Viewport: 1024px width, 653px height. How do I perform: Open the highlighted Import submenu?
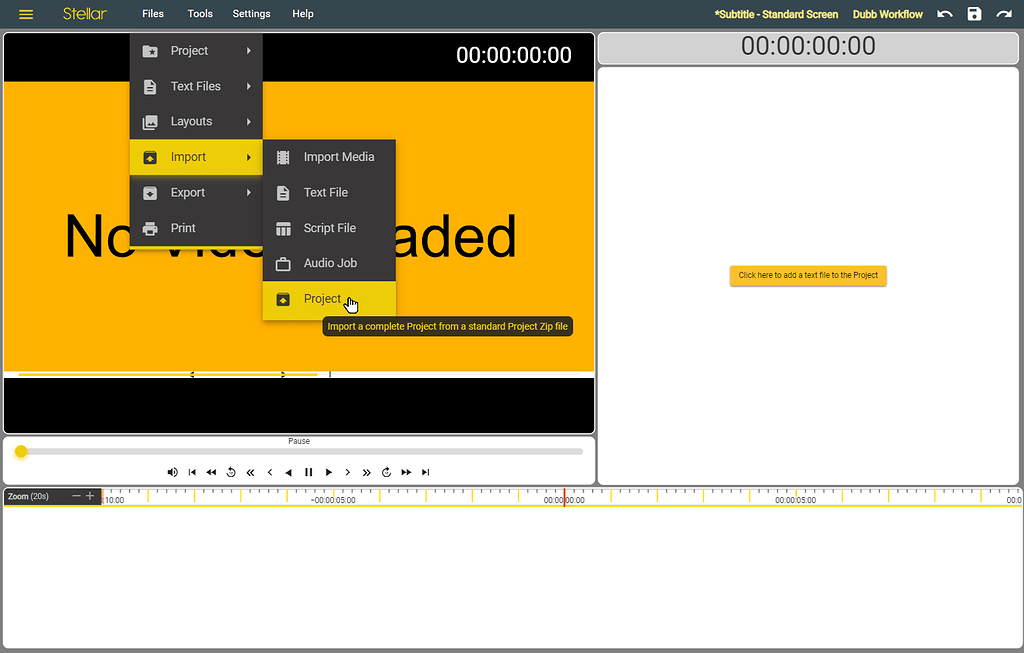tap(196, 157)
